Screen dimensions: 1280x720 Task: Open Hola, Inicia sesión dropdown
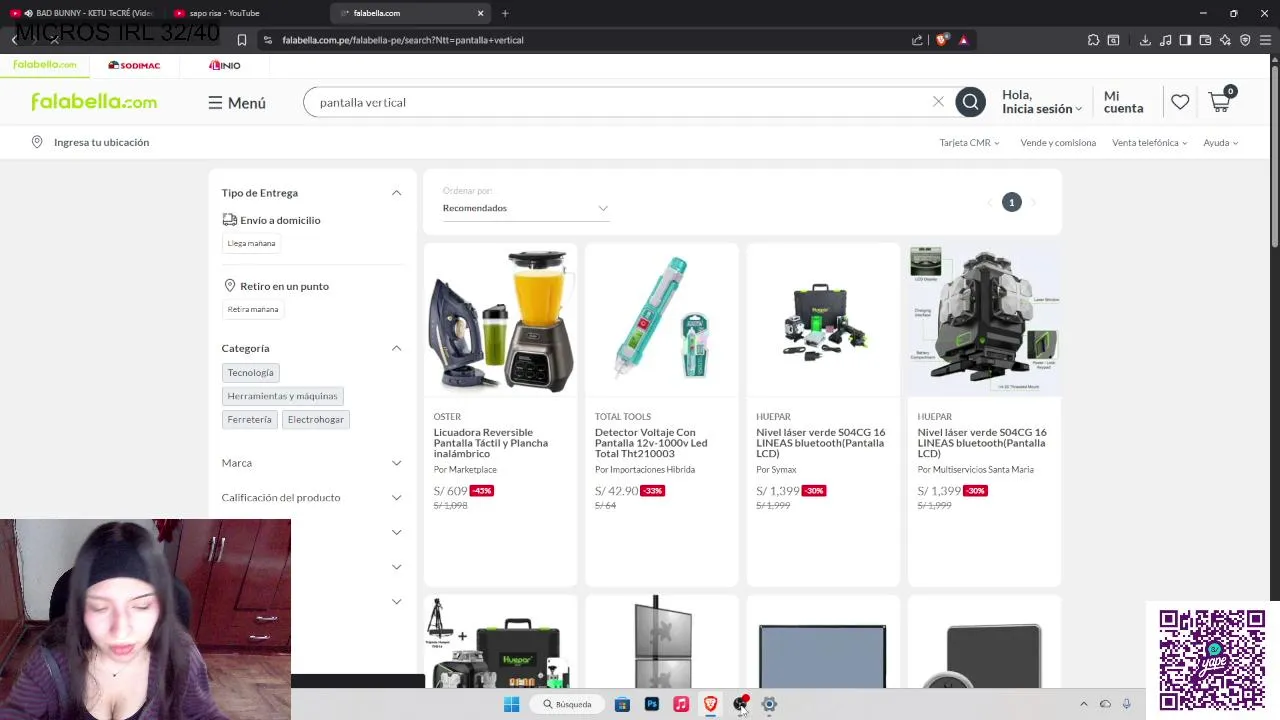pos(1042,102)
